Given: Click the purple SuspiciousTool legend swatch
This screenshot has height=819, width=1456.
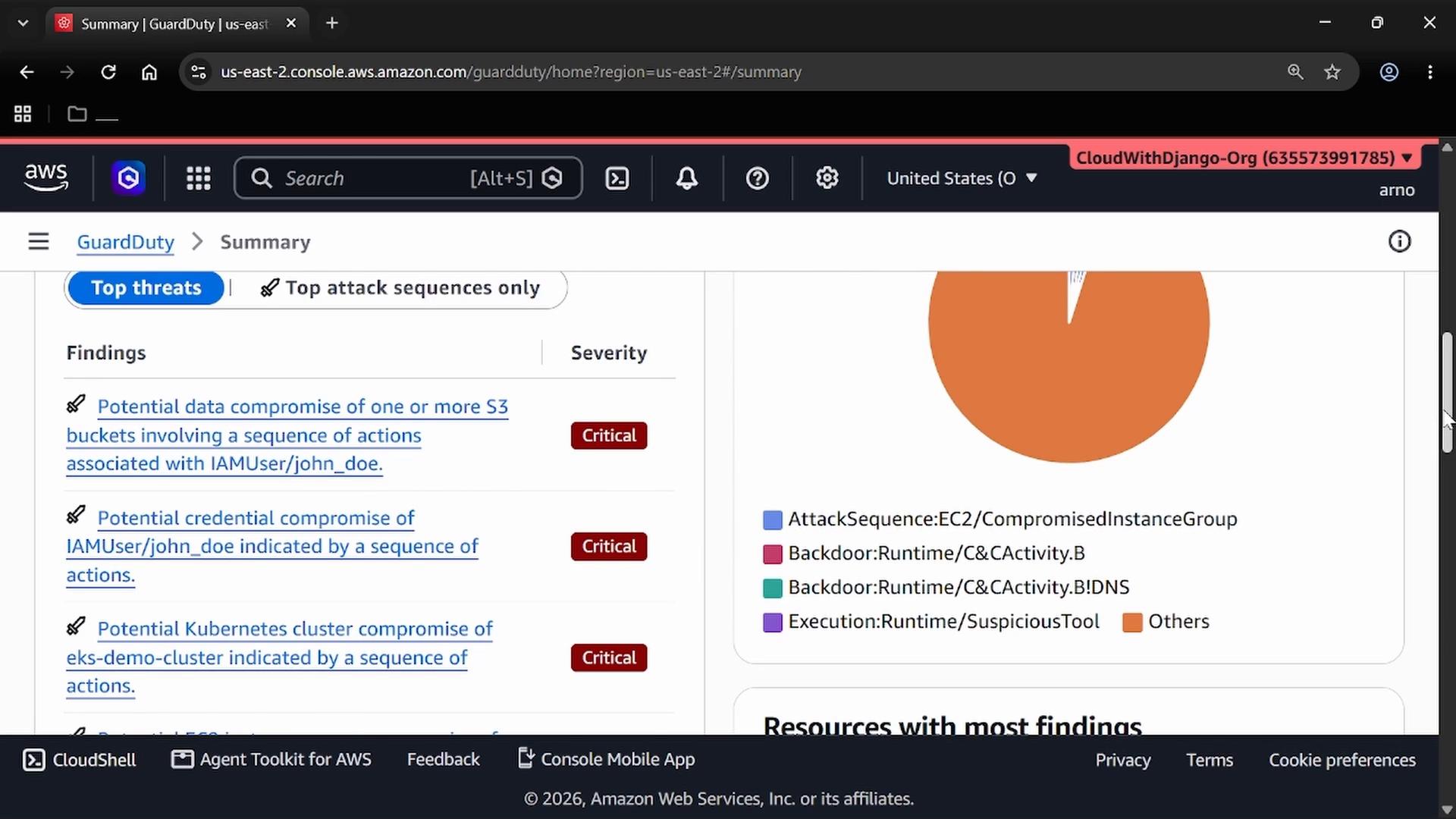Looking at the screenshot, I should [772, 623].
